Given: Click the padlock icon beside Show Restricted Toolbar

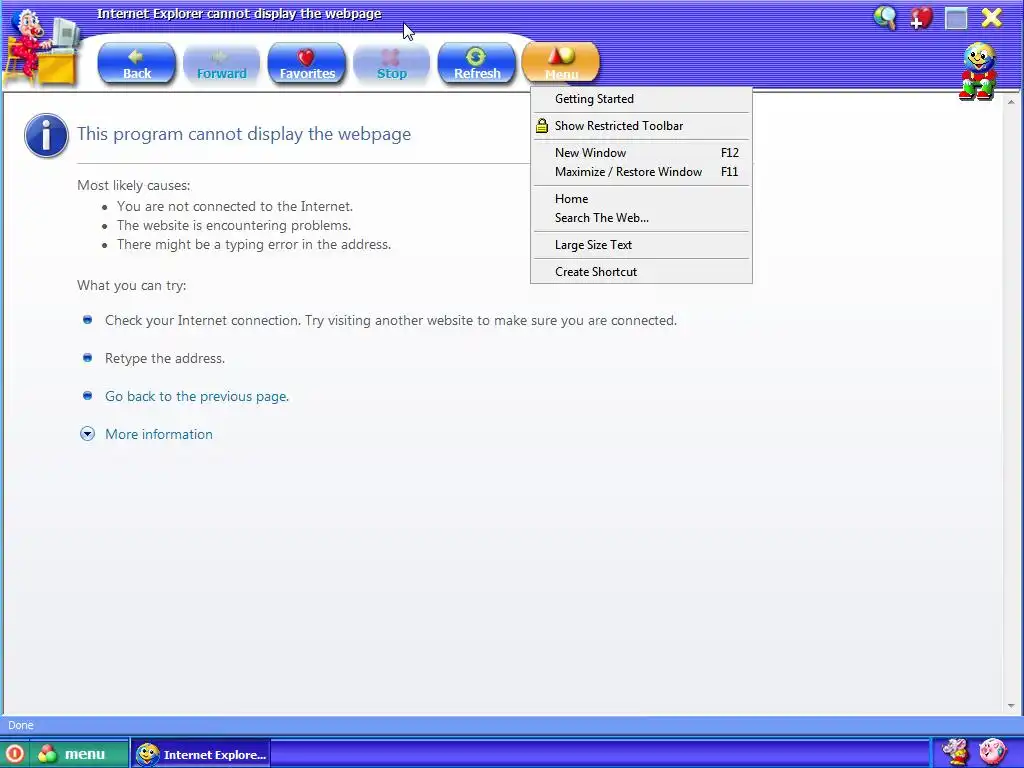Looking at the screenshot, I should click(541, 125).
